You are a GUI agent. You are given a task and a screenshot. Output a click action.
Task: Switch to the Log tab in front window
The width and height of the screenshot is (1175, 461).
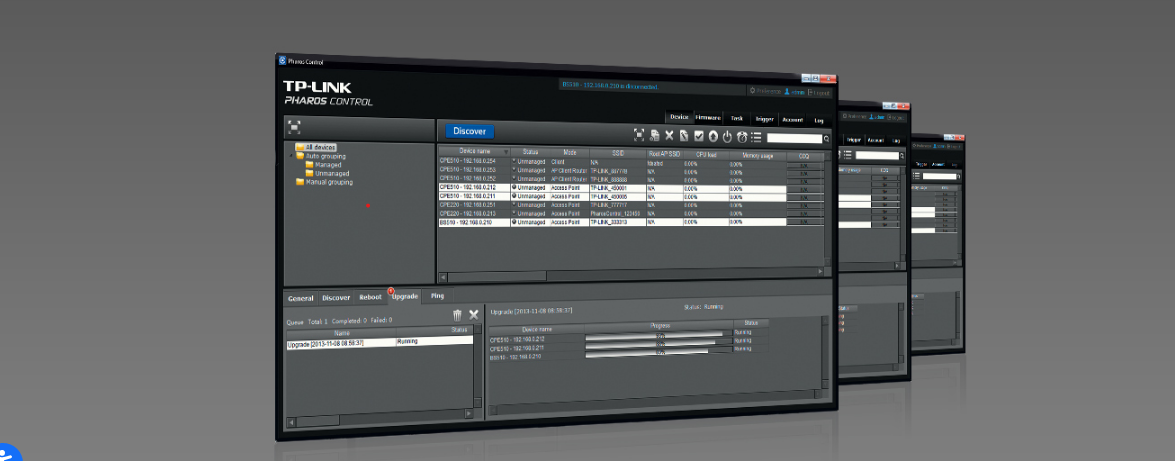[x=818, y=120]
